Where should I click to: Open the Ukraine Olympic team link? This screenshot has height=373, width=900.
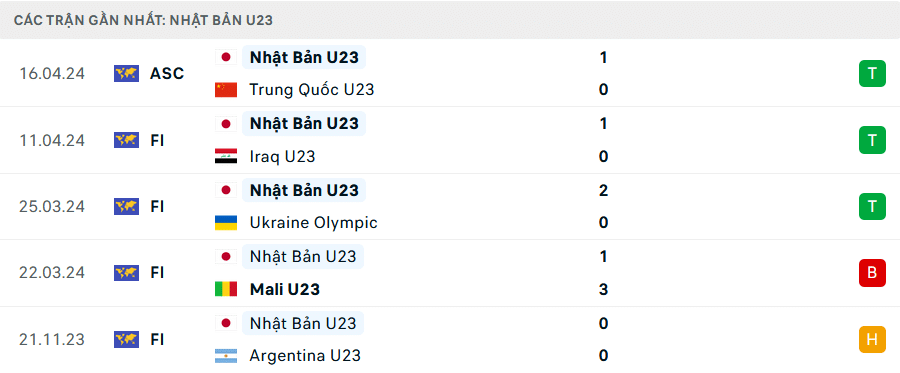pyautogui.click(x=313, y=223)
